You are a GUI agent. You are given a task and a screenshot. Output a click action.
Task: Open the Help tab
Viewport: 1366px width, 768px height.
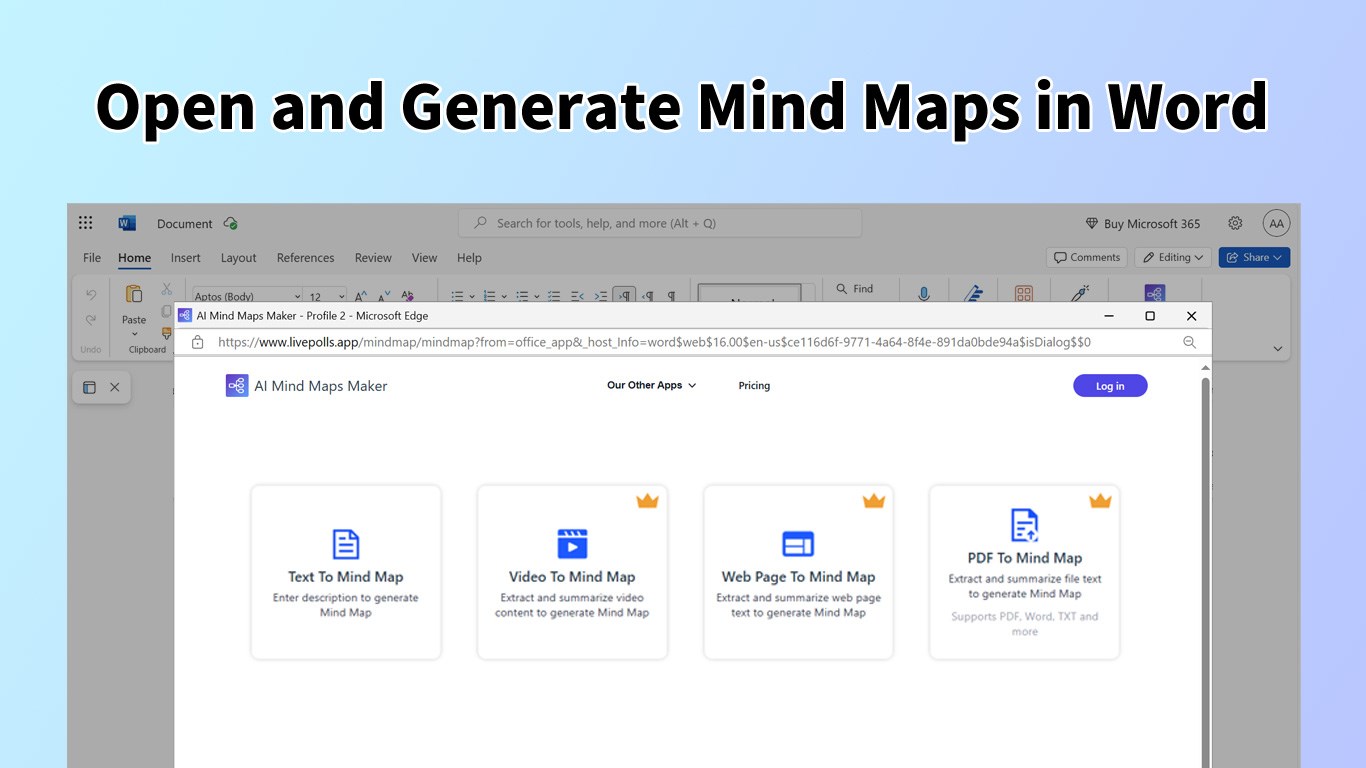click(x=469, y=257)
